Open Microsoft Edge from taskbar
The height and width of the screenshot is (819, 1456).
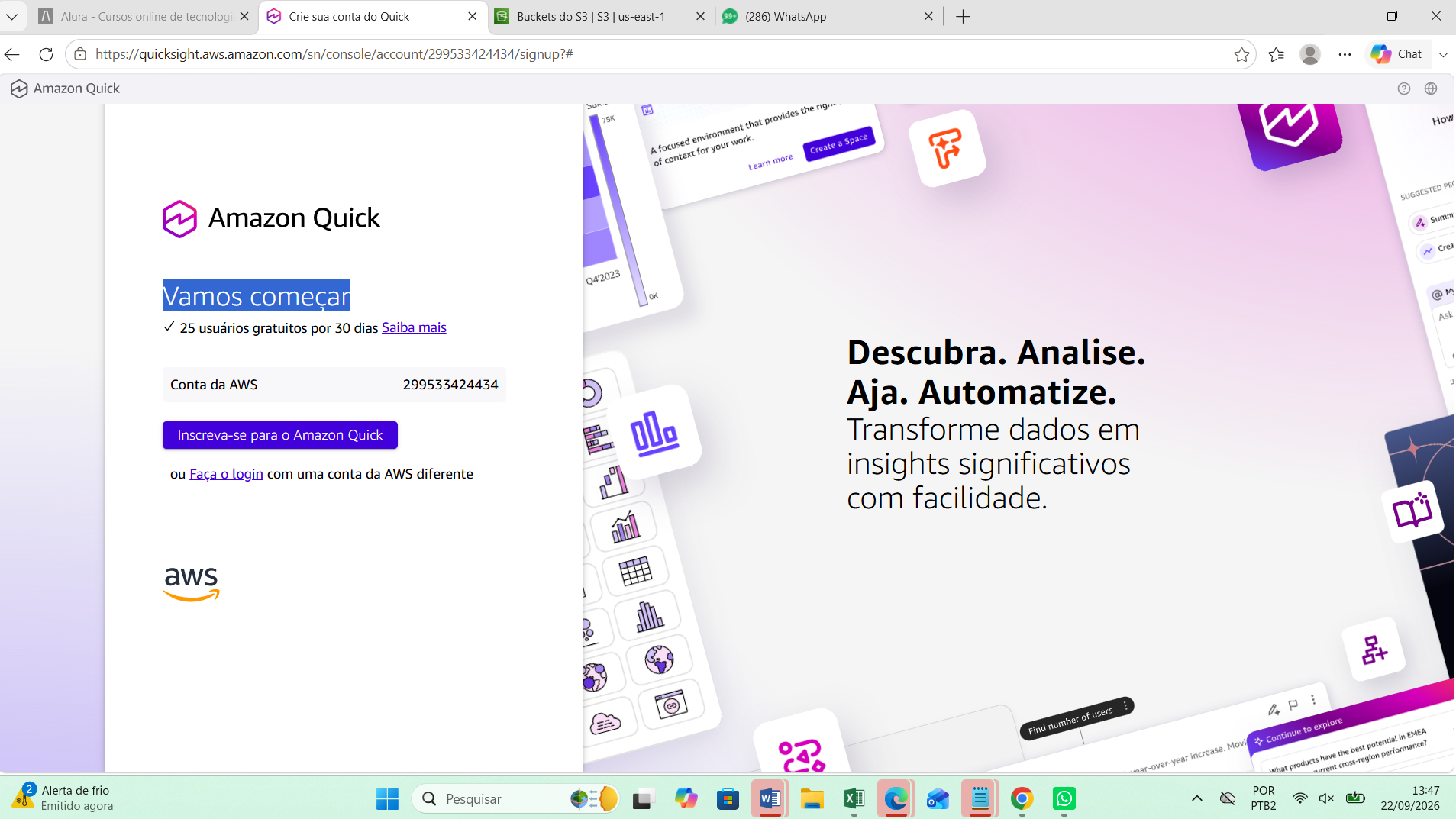pos(896,799)
